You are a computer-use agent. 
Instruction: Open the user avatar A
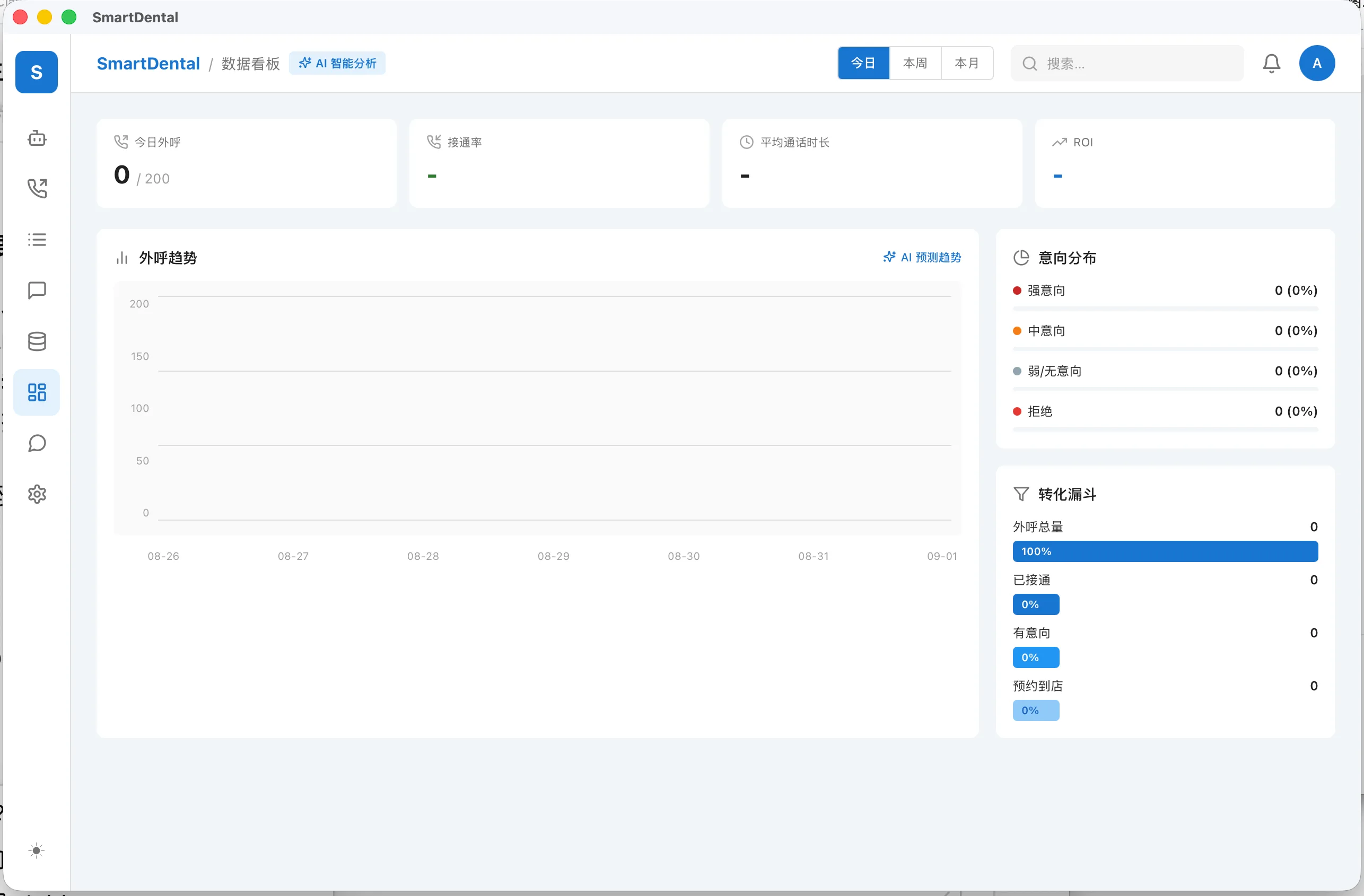tap(1316, 63)
